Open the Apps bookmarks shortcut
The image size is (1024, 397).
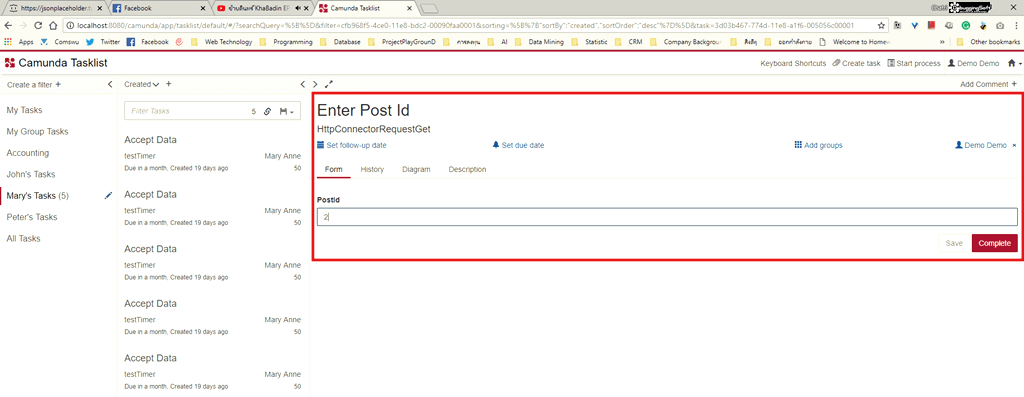(x=19, y=41)
